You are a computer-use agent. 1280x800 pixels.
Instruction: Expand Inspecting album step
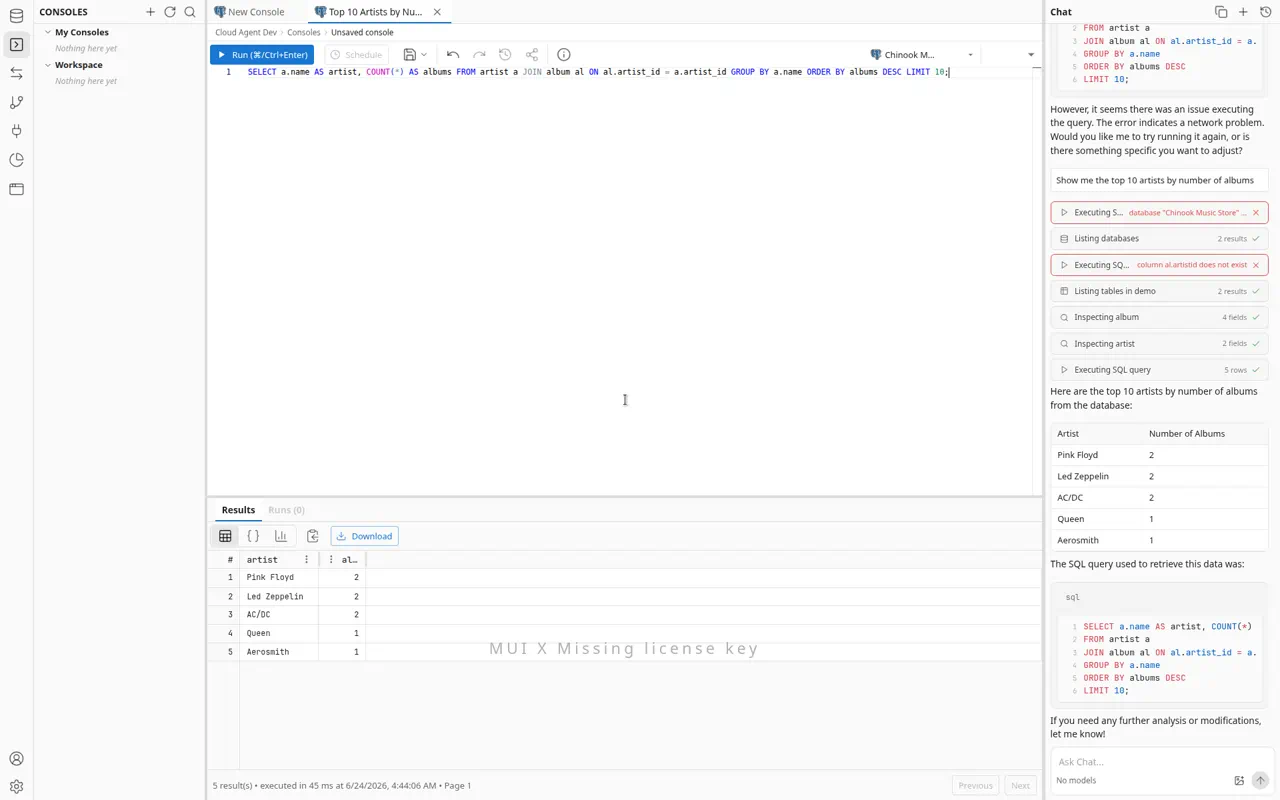[x=1159, y=317]
